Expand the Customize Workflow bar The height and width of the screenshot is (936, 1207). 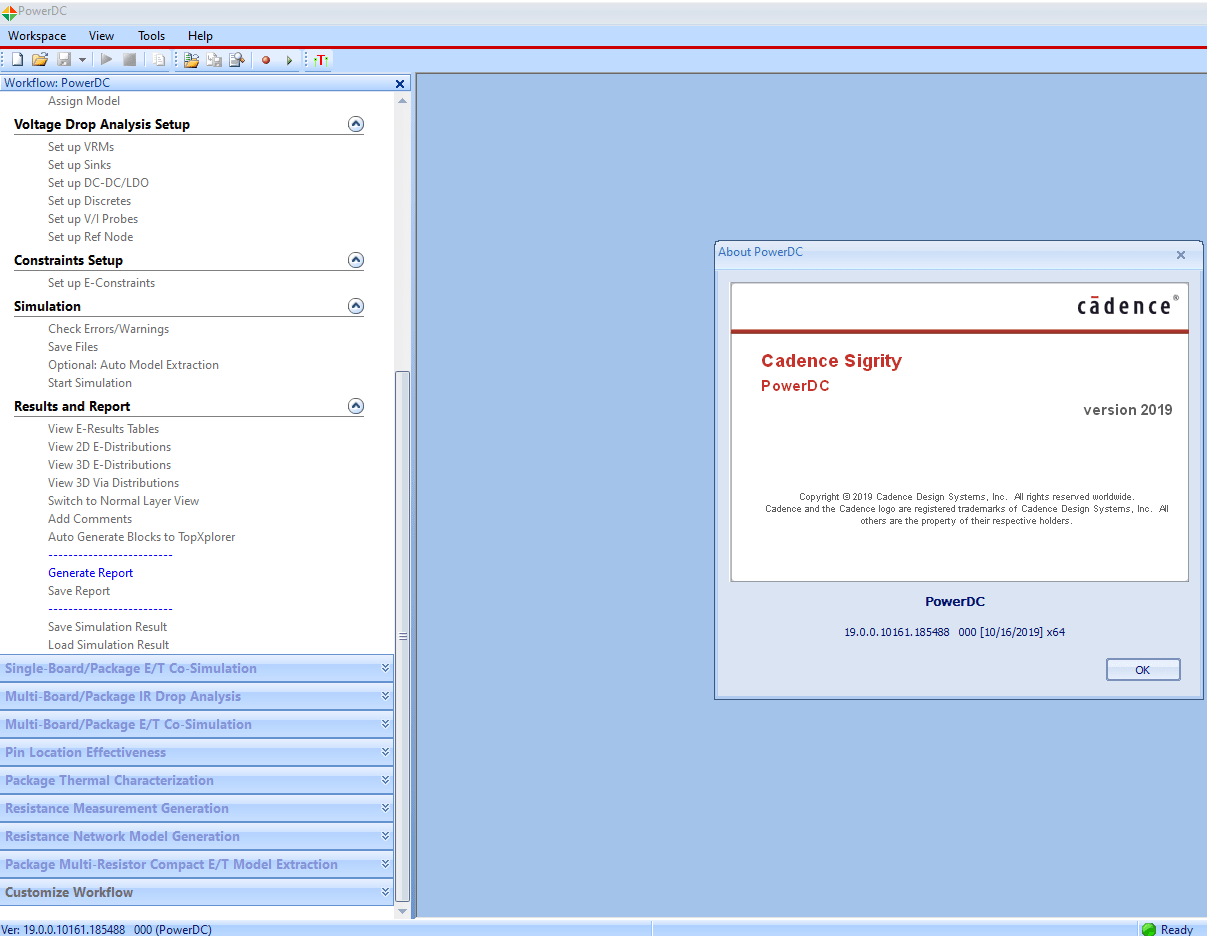click(197, 892)
